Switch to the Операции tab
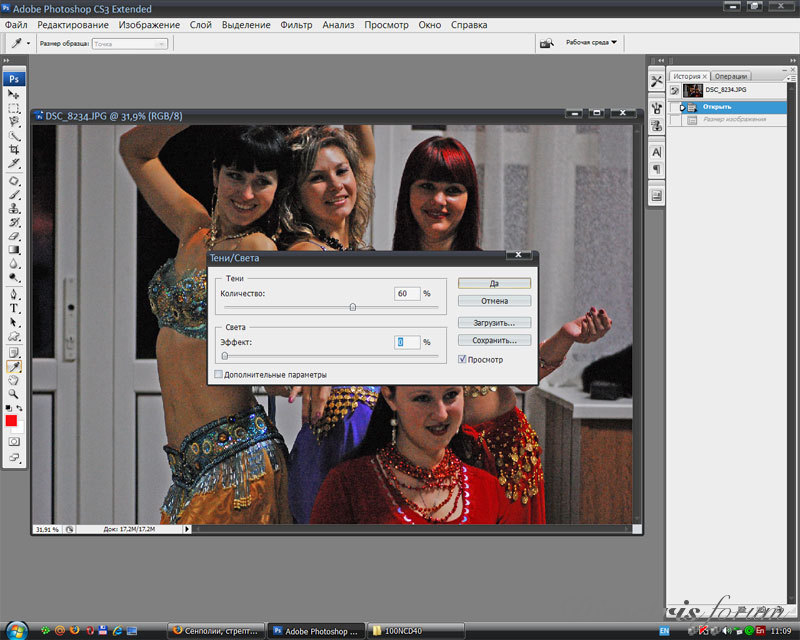Screen dimensions: 800x640 point(731,76)
